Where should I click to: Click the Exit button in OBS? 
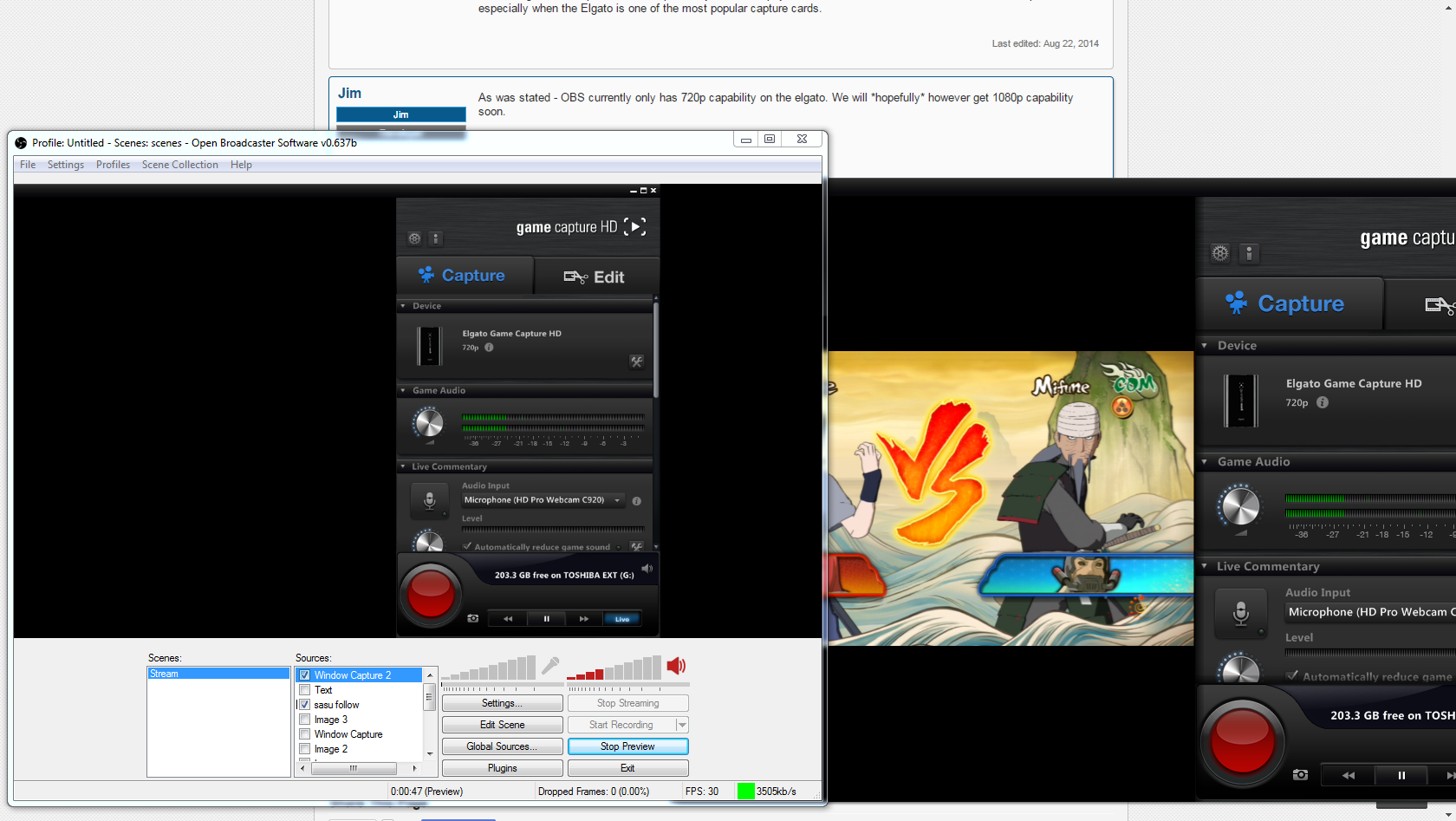[628, 768]
